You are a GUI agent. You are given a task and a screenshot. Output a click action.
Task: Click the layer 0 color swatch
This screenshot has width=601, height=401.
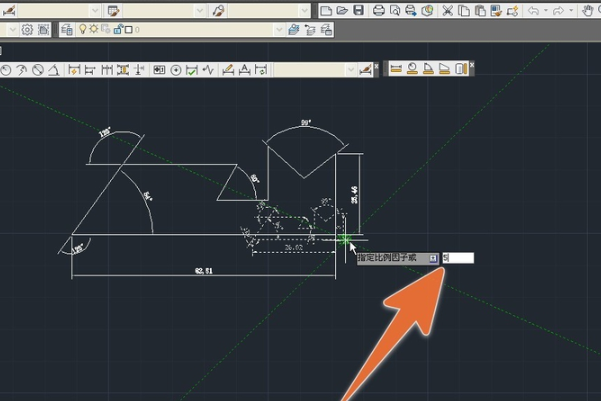129,30
